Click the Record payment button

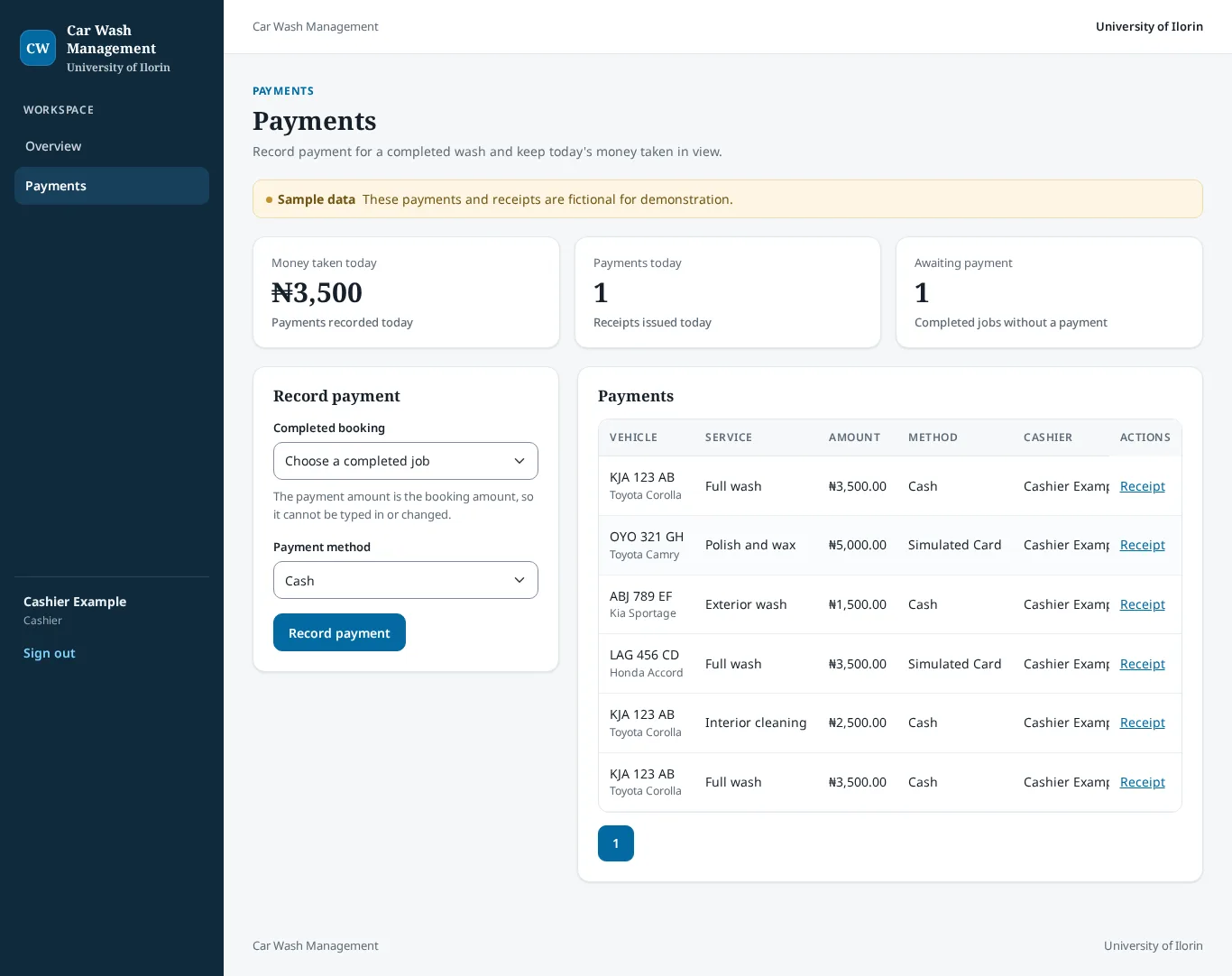[339, 632]
